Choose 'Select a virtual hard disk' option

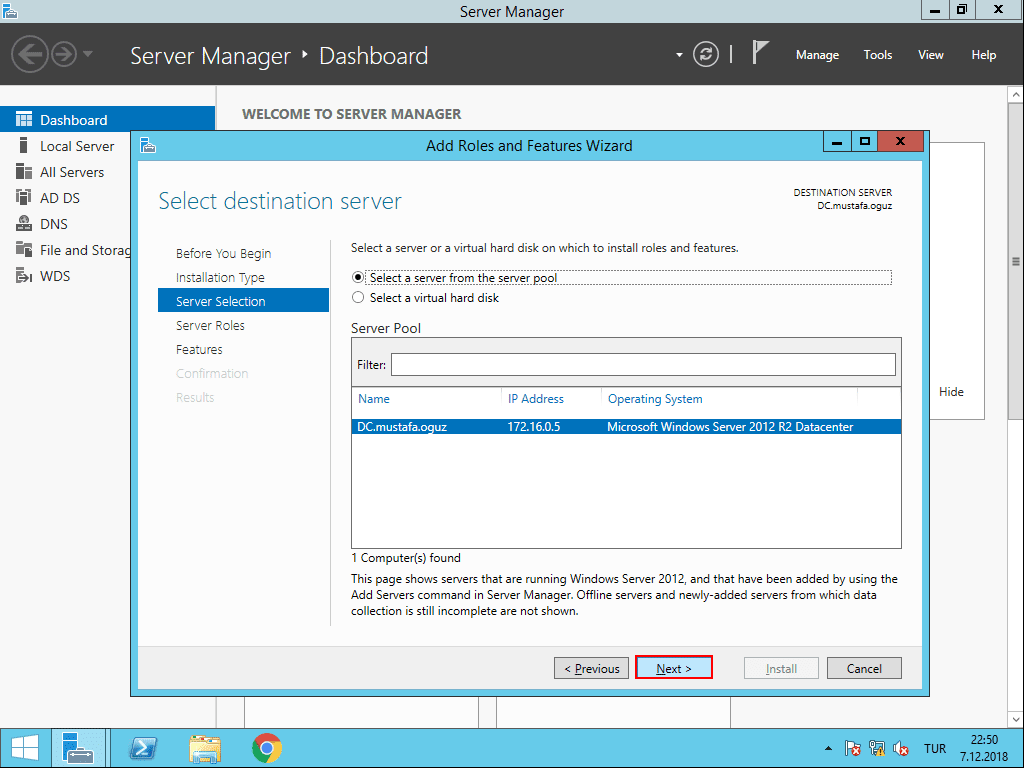click(358, 298)
